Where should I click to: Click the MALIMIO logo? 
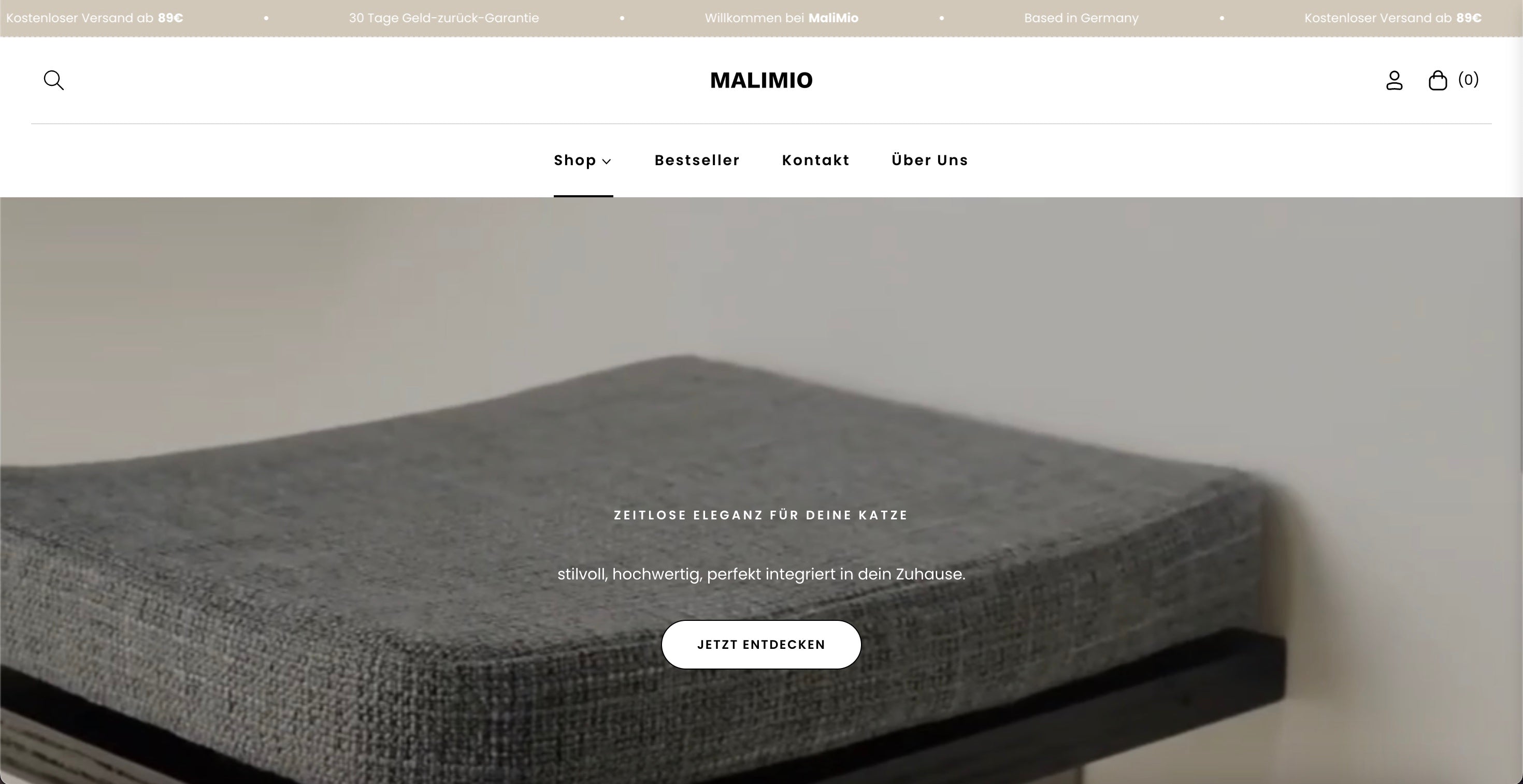[761, 80]
